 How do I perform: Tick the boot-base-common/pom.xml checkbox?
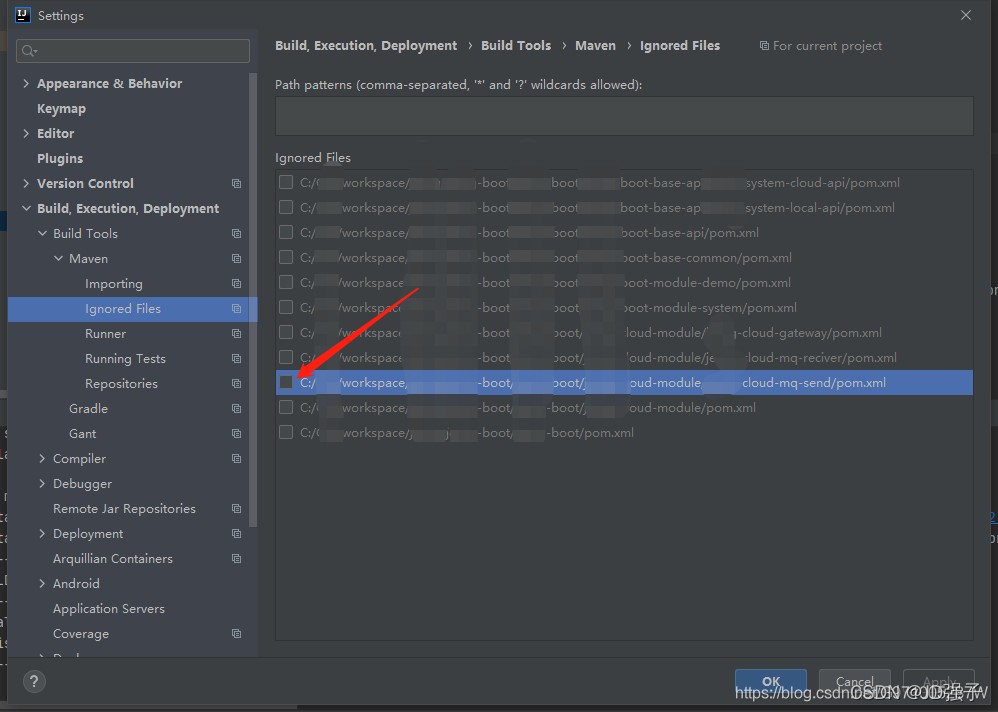click(286, 257)
